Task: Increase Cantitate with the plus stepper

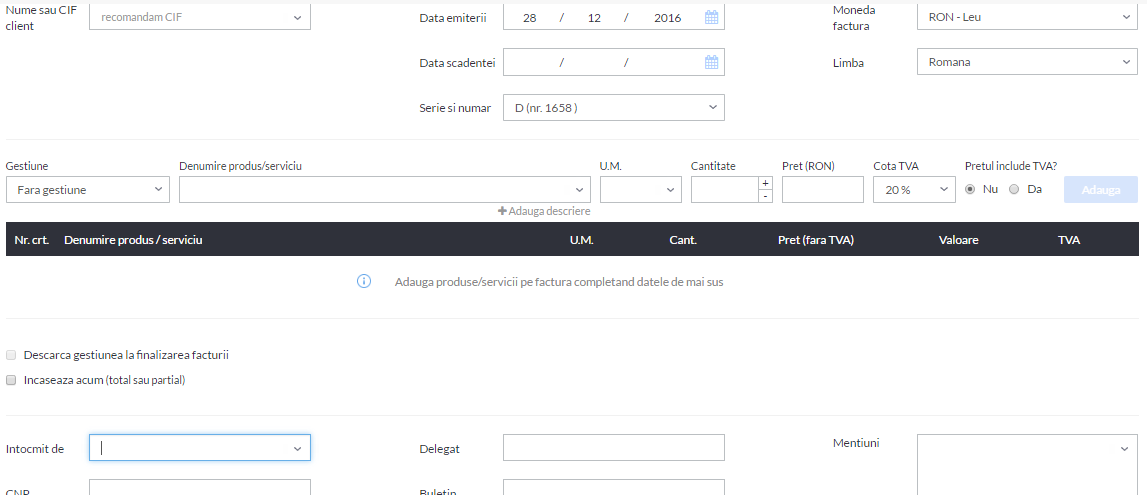Action: click(x=765, y=183)
